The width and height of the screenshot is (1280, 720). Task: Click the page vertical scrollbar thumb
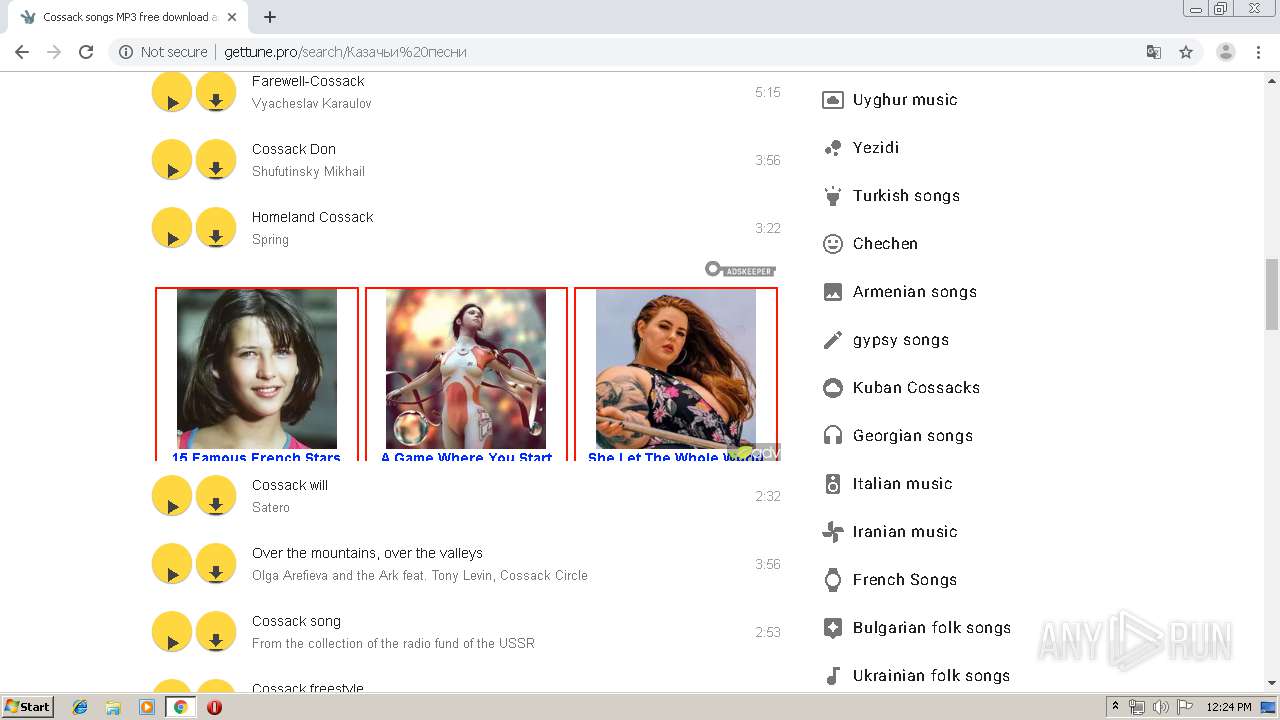[x=1272, y=294]
